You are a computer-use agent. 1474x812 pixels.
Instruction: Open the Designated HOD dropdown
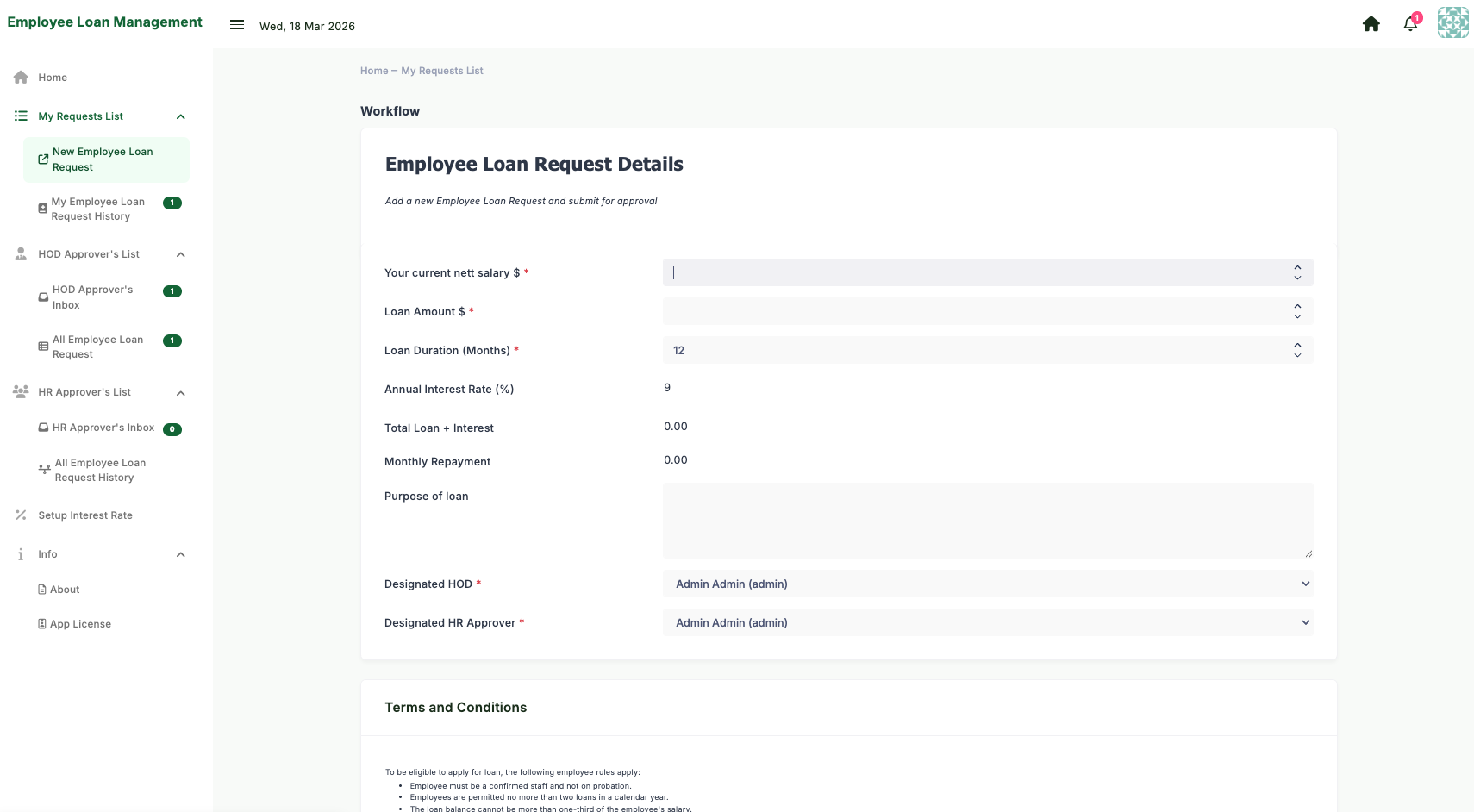[987, 584]
